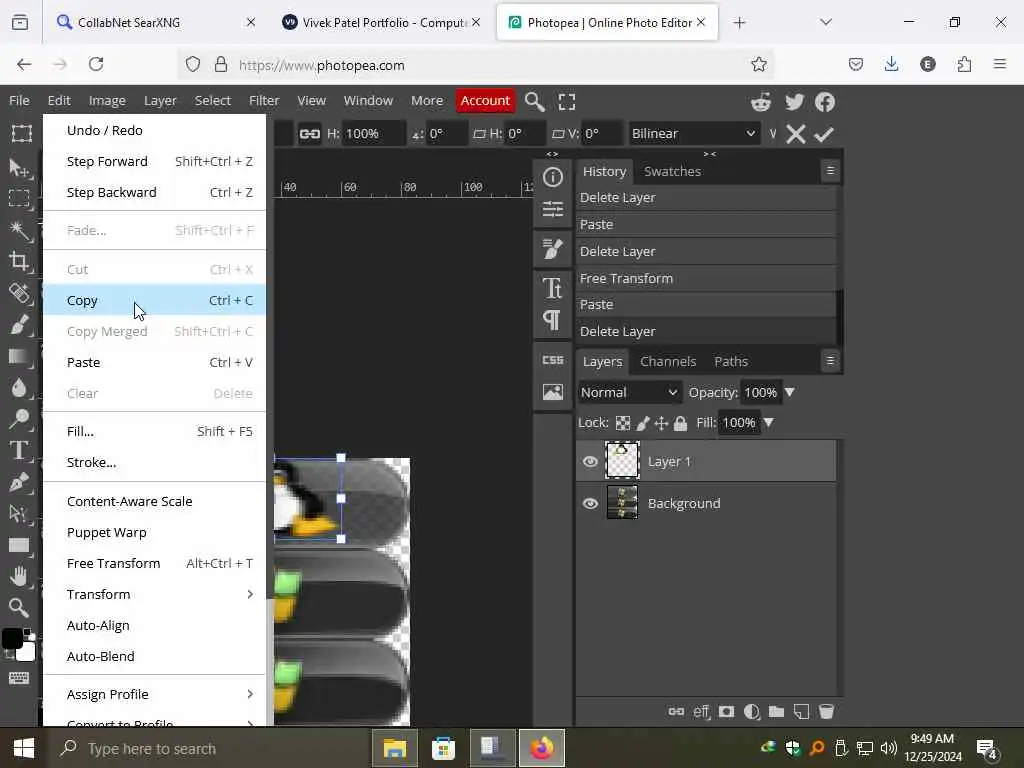This screenshot has height=768, width=1024.
Task: Select the Path Select tool
Action: (x=20, y=514)
